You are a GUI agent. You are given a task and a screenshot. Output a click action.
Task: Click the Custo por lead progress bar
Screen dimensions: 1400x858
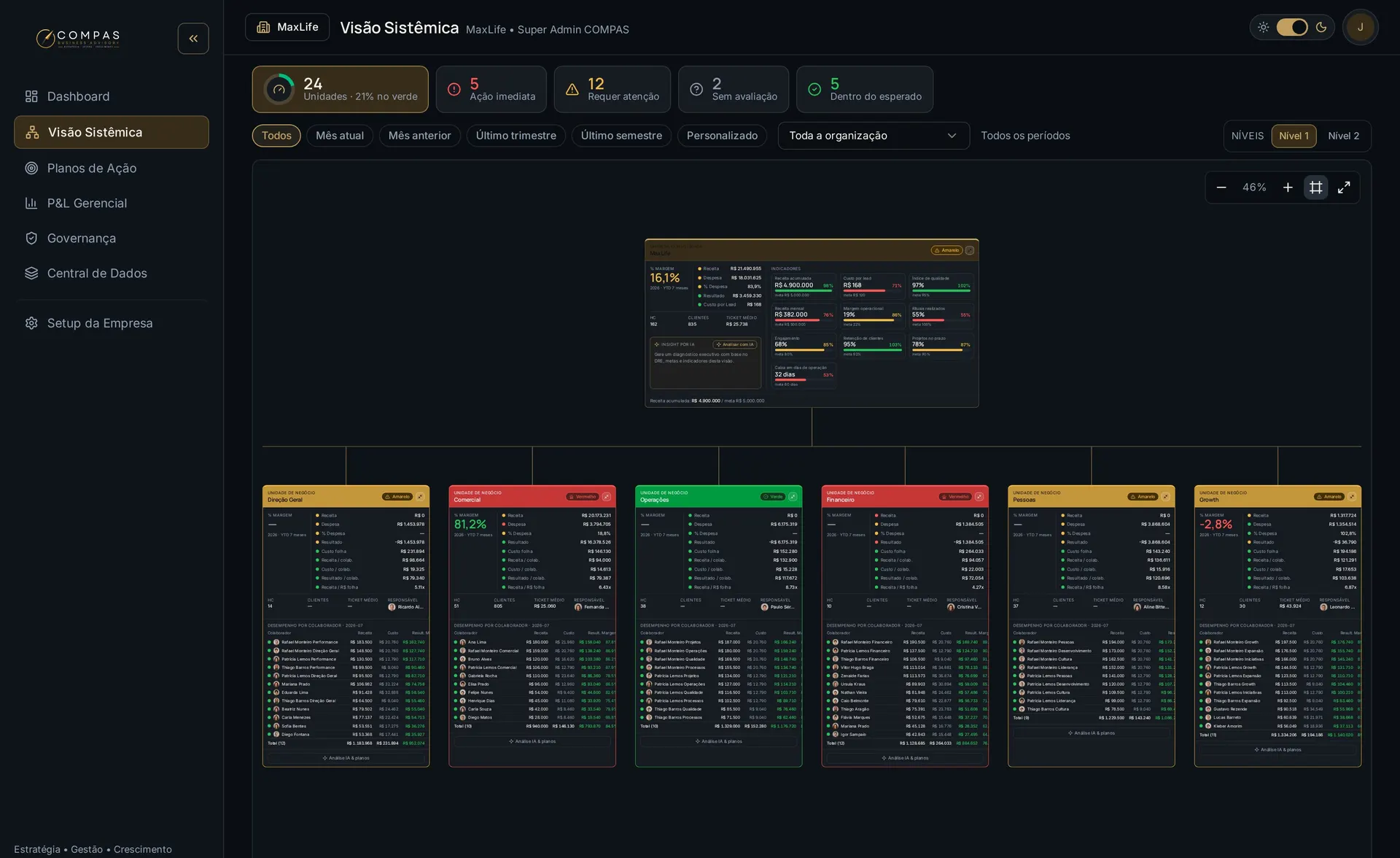tap(872, 291)
